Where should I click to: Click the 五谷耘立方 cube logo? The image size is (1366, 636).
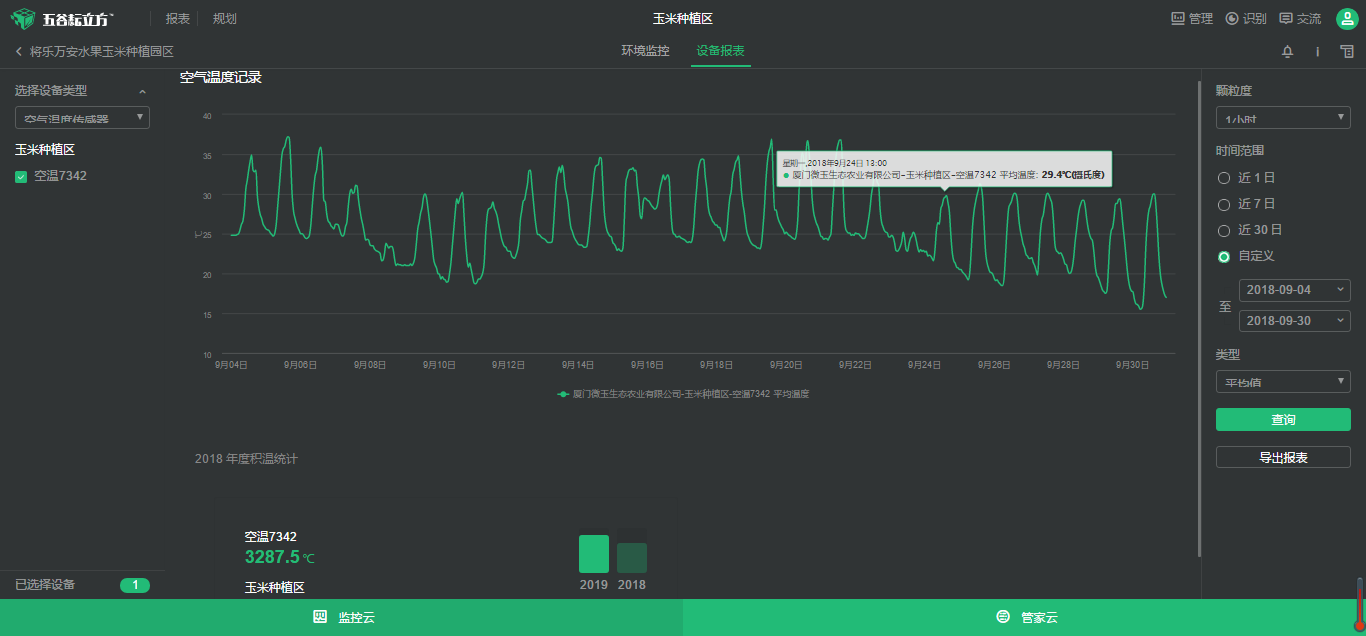click(x=24, y=19)
